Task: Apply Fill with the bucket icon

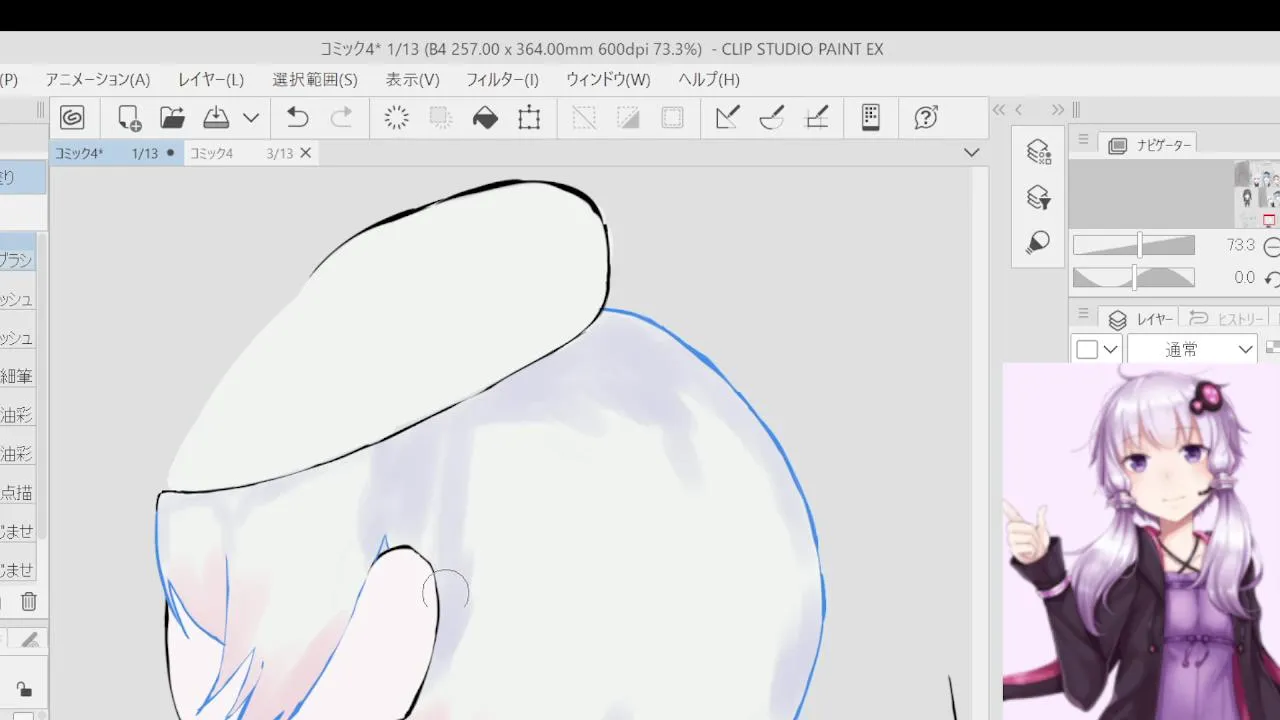Action: (x=485, y=118)
